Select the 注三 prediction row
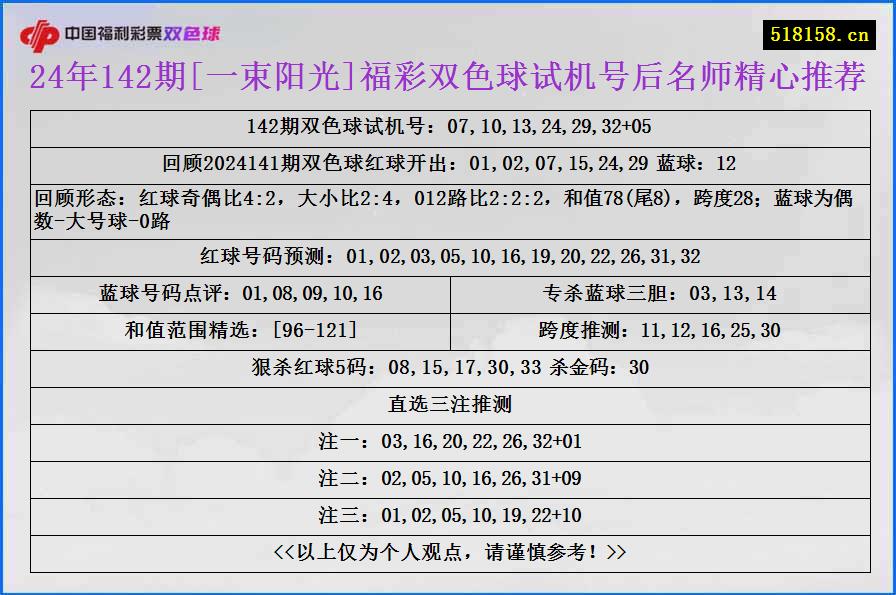Screen dimensions: 896x595 pyautogui.click(x=448, y=514)
